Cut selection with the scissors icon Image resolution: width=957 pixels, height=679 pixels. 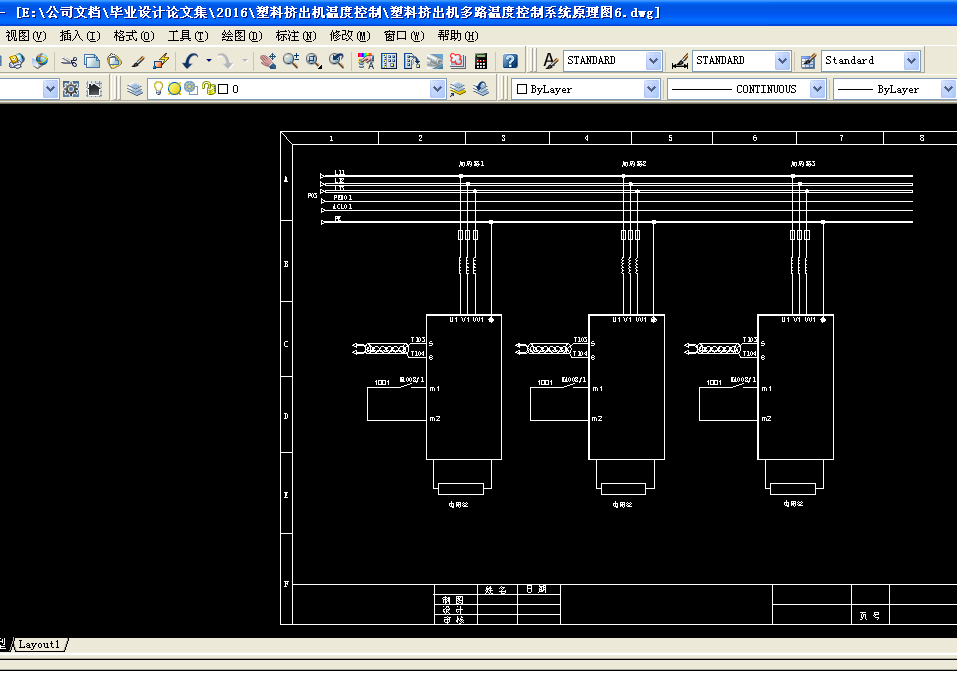pos(69,61)
